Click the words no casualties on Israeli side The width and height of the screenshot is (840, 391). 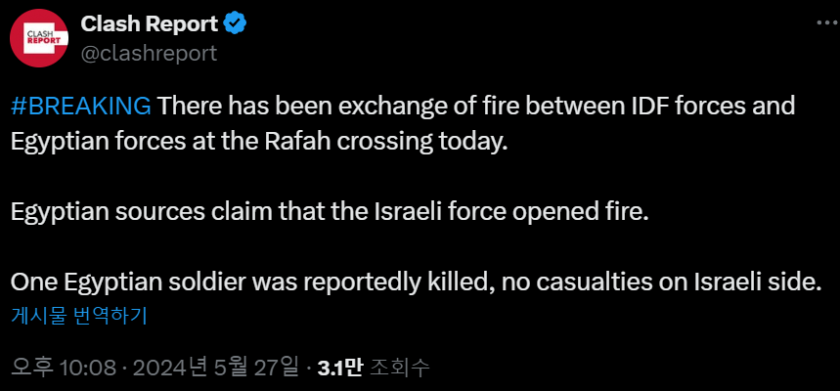coord(662,283)
